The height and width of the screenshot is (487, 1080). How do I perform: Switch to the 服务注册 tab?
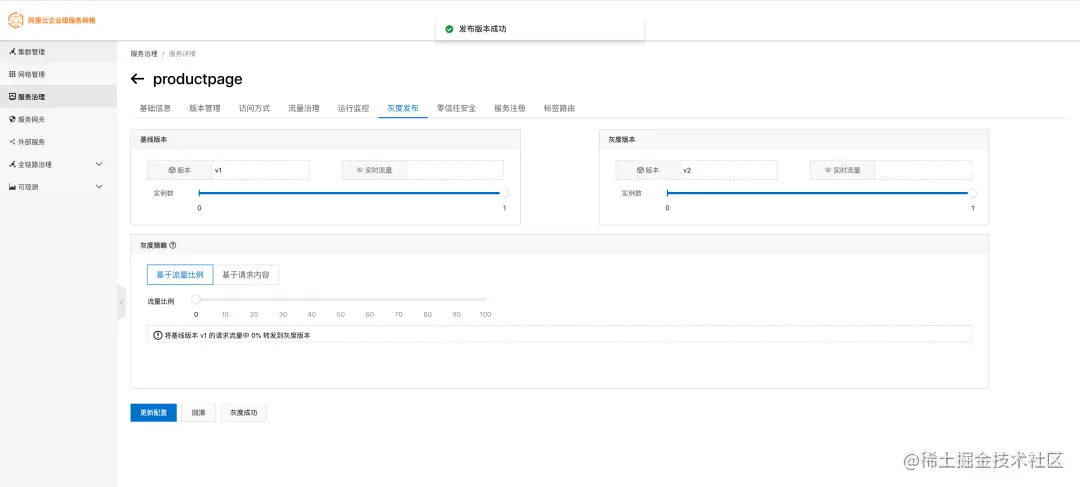tap(510, 108)
